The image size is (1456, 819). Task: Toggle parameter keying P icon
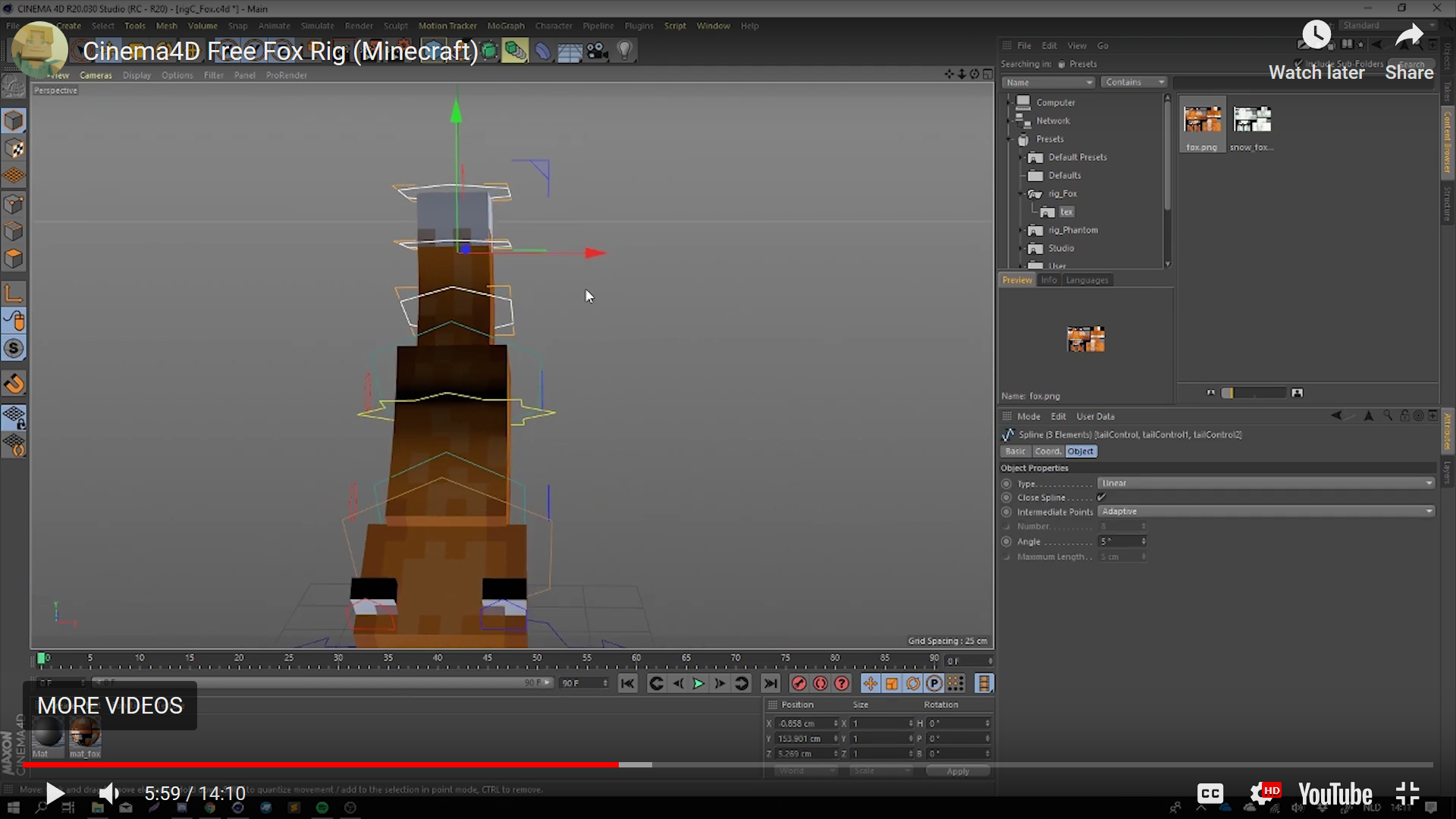934,683
